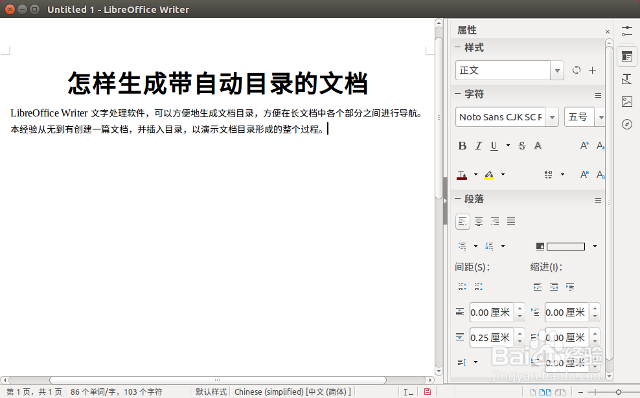Open font size 五号 dropdown
This screenshot has height=398, width=640.
point(601,117)
